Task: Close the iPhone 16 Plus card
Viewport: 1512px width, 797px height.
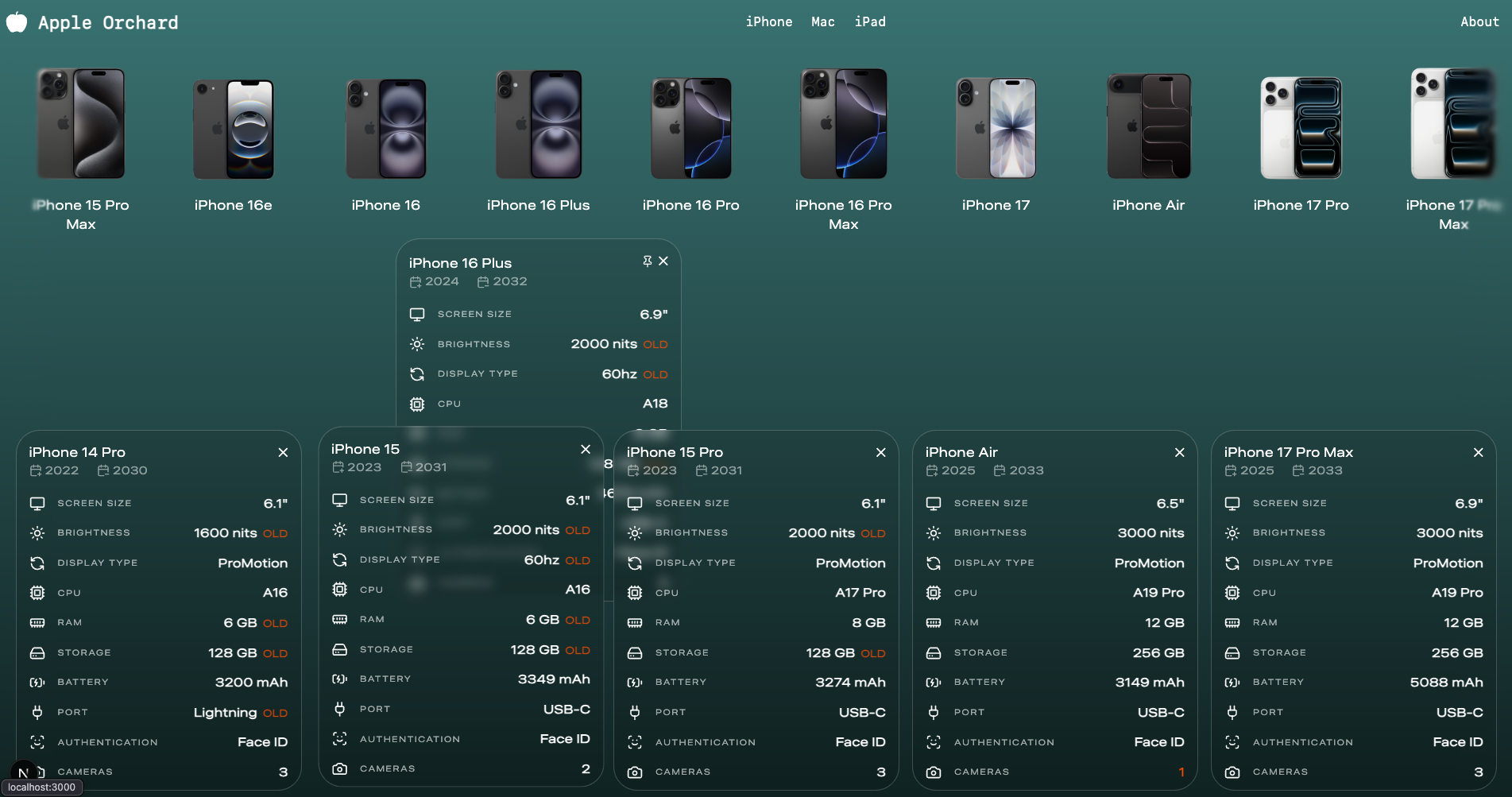Action: (663, 261)
